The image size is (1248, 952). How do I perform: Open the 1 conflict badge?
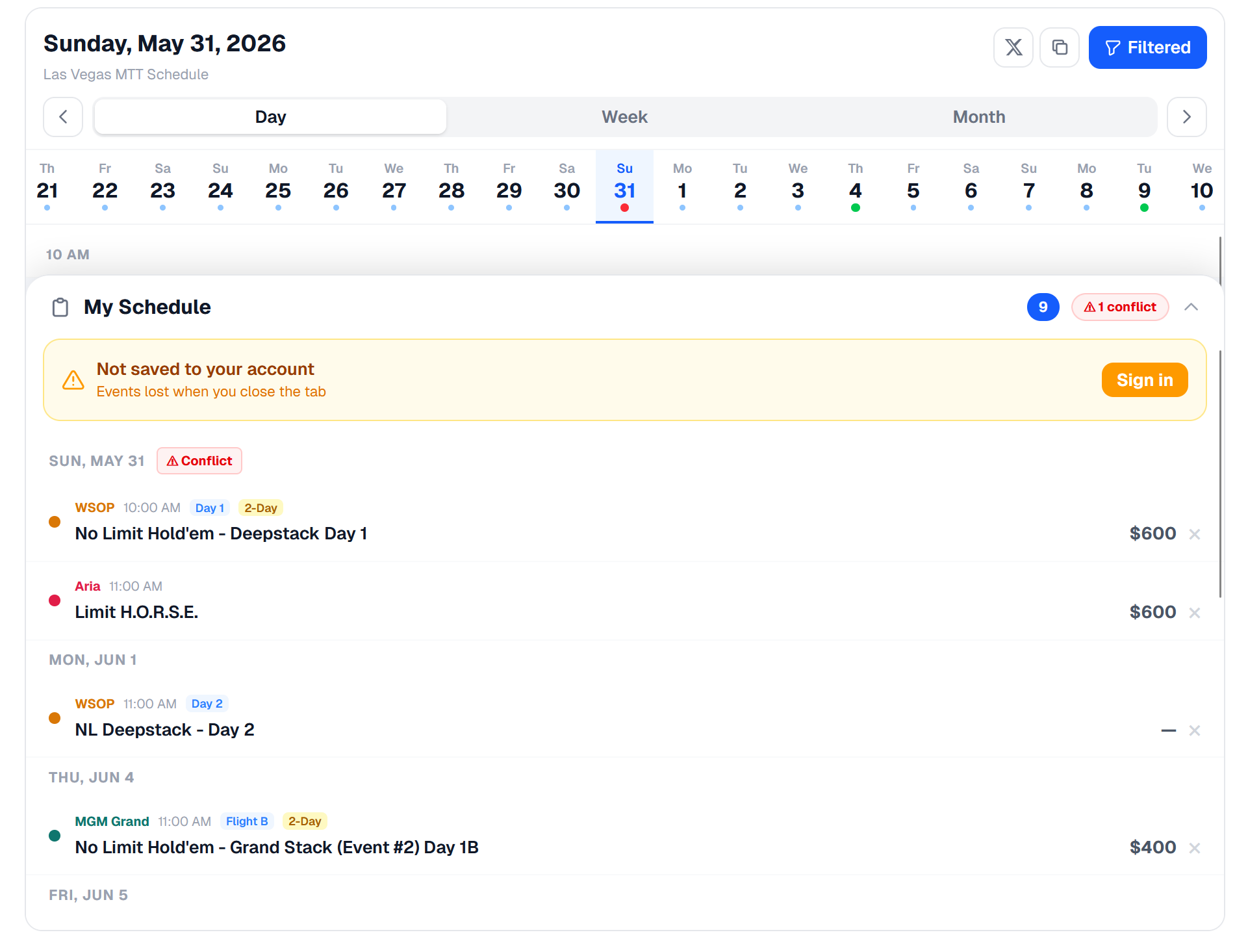tap(1120, 307)
